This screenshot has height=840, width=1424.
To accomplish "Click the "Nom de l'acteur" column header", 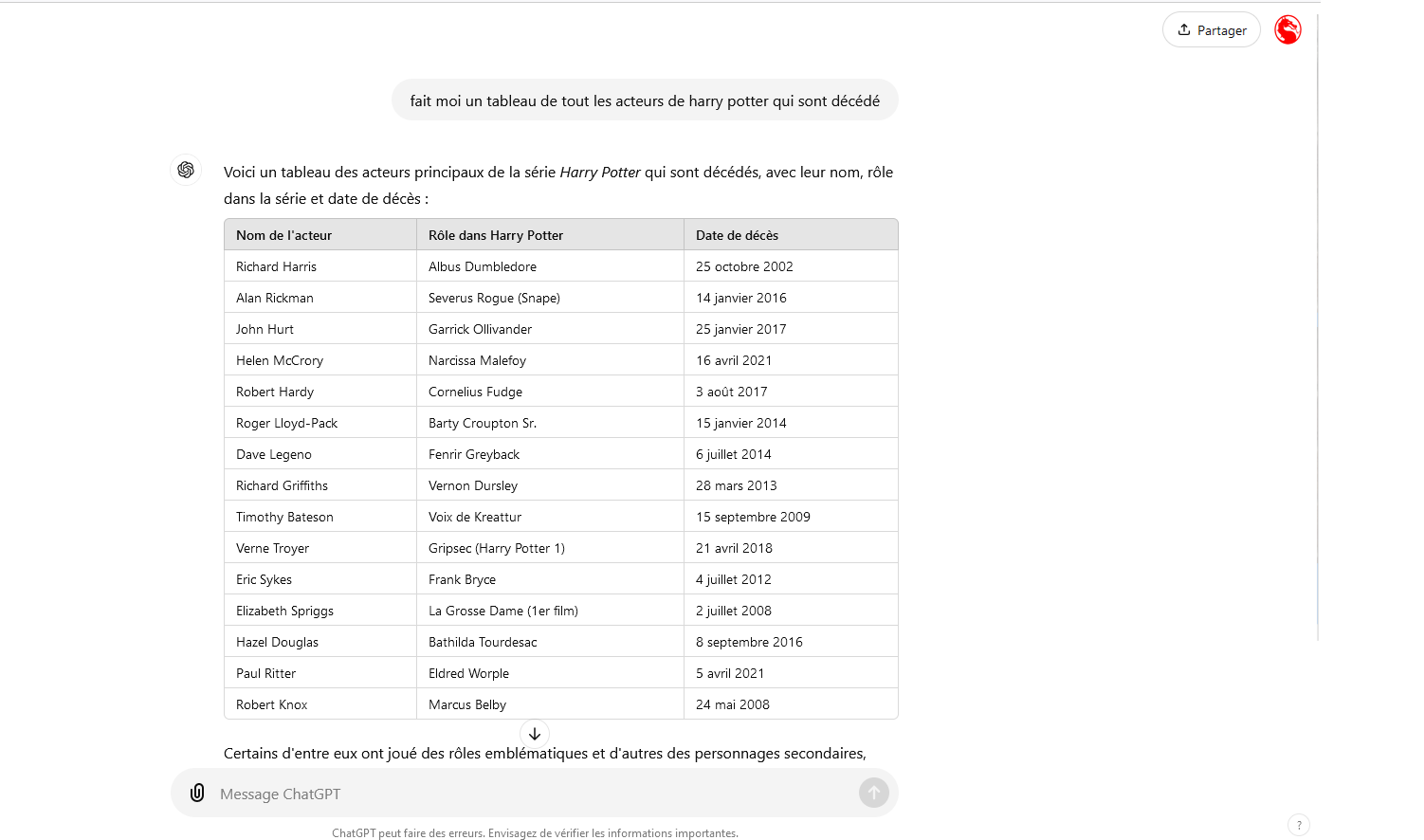I will point(284,235).
